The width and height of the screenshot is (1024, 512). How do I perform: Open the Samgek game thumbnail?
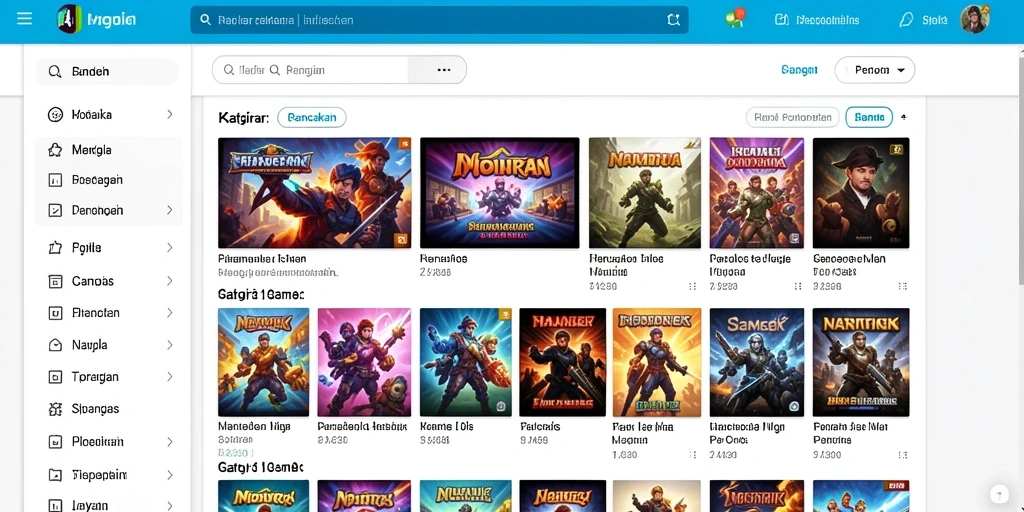tap(757, 362)
